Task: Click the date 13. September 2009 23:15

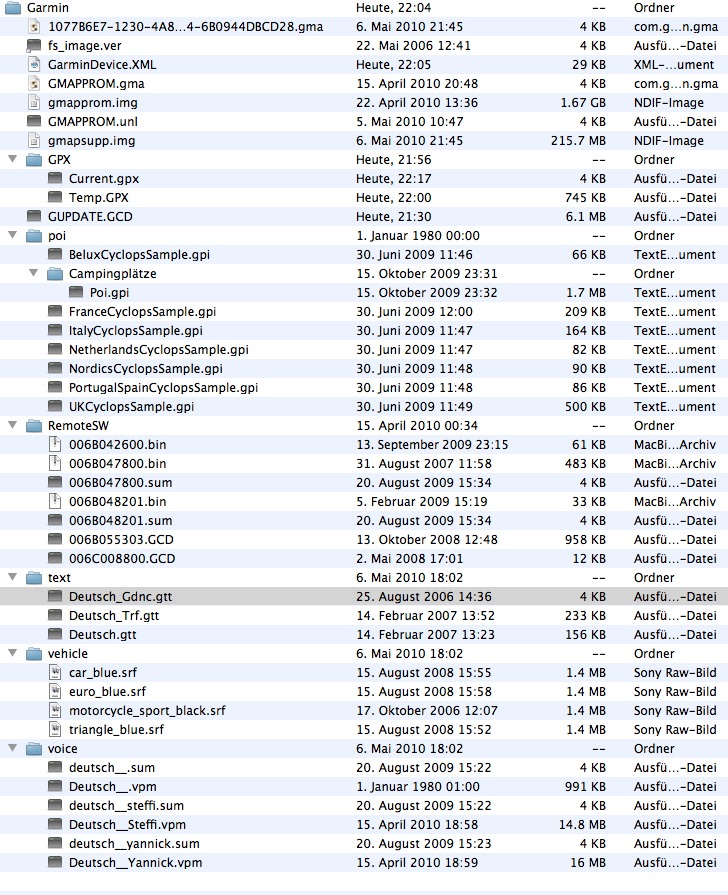Action: pos(432,444)
